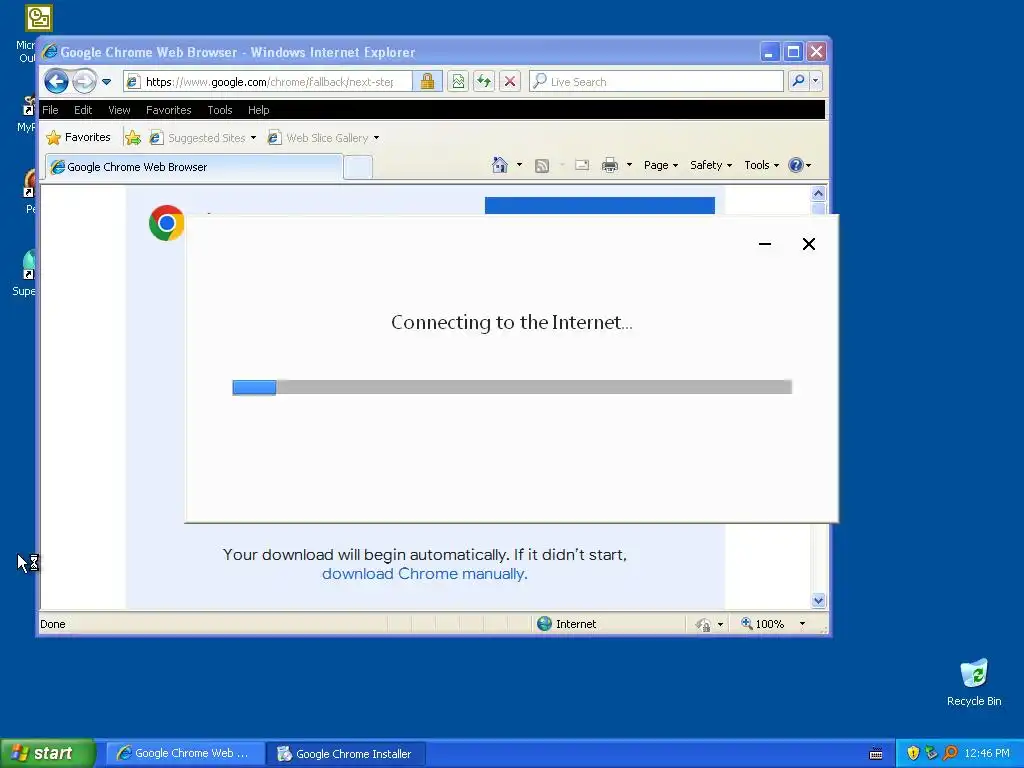Open the Edit menu
This screenshot has height=768, width=1024.
coord(83,110)
